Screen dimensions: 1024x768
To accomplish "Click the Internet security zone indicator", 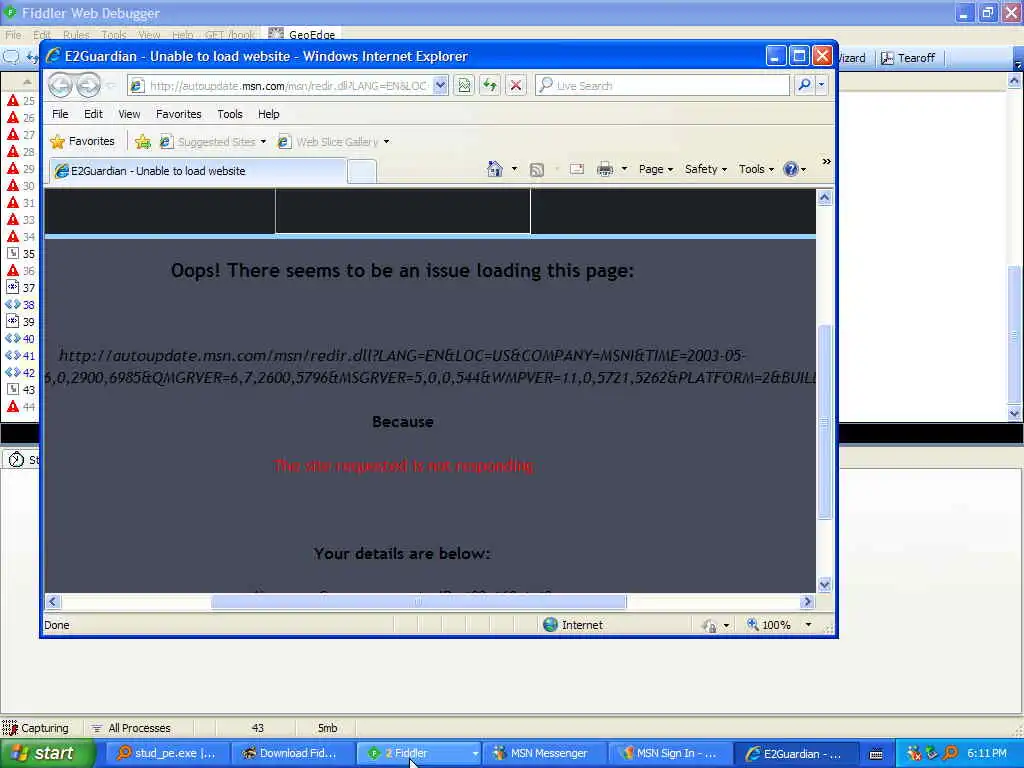I will [573, 625].
